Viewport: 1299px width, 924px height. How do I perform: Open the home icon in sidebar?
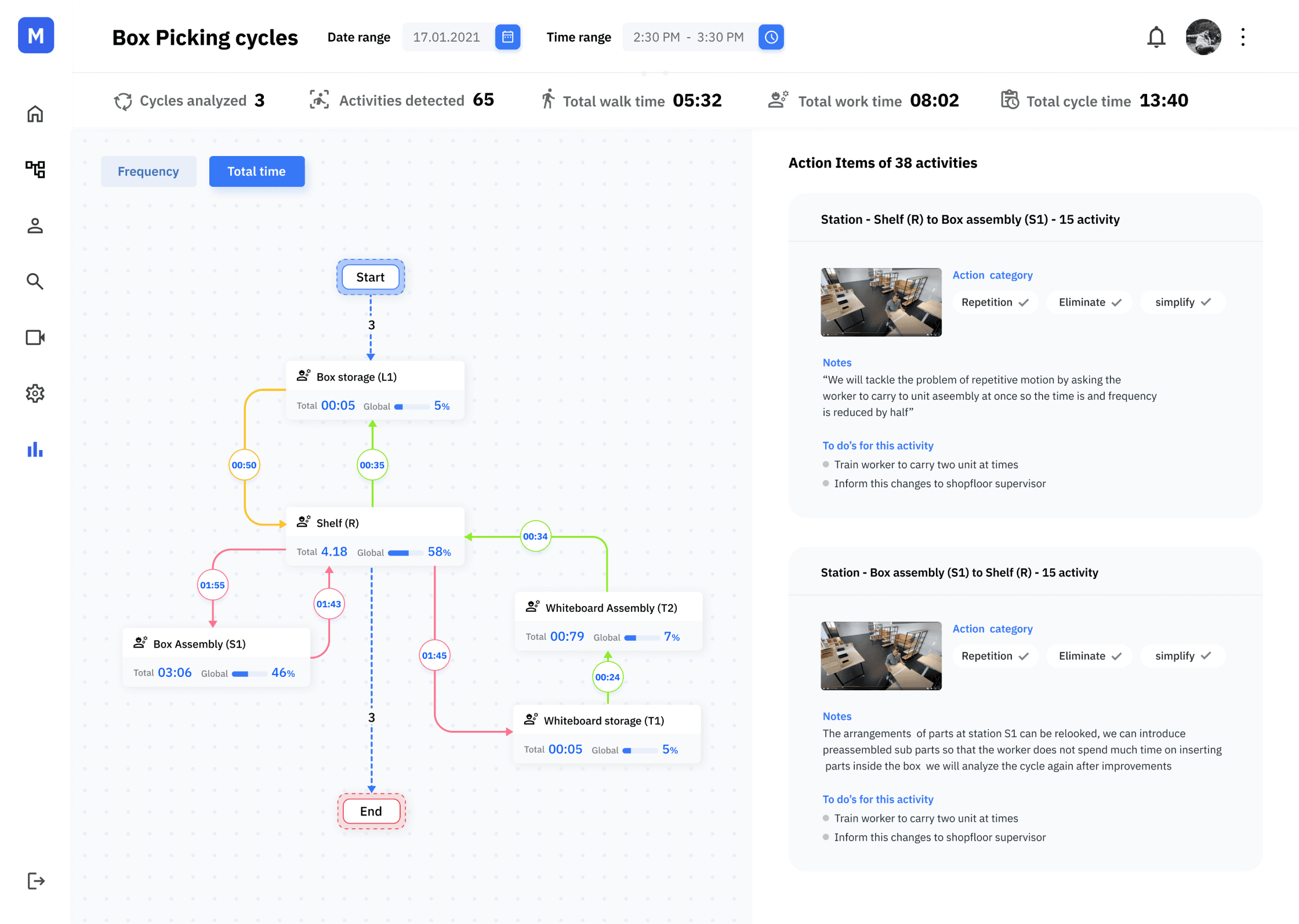35,114
